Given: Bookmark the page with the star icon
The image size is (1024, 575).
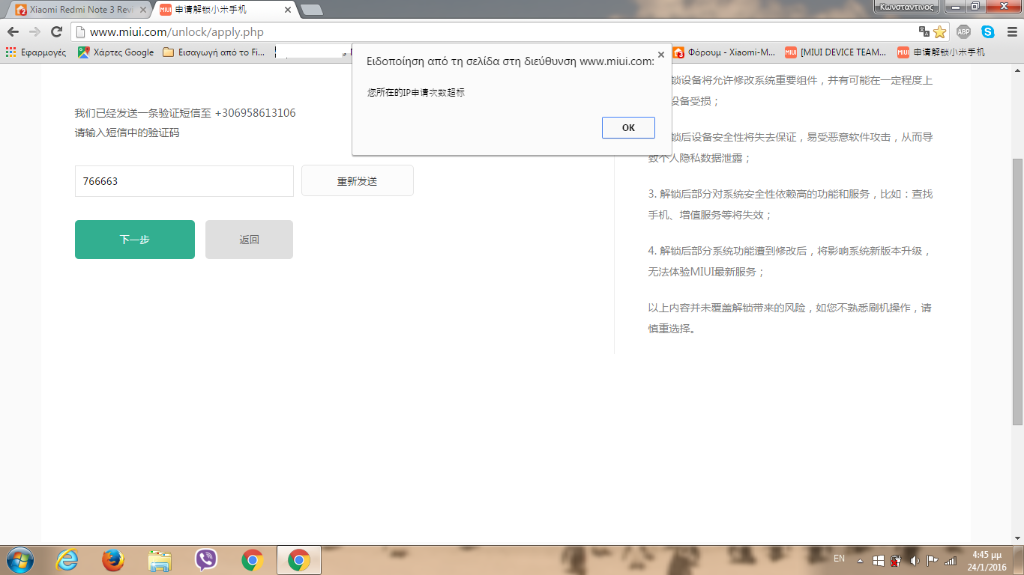Looking at the screenshot, I should [940, 31].
